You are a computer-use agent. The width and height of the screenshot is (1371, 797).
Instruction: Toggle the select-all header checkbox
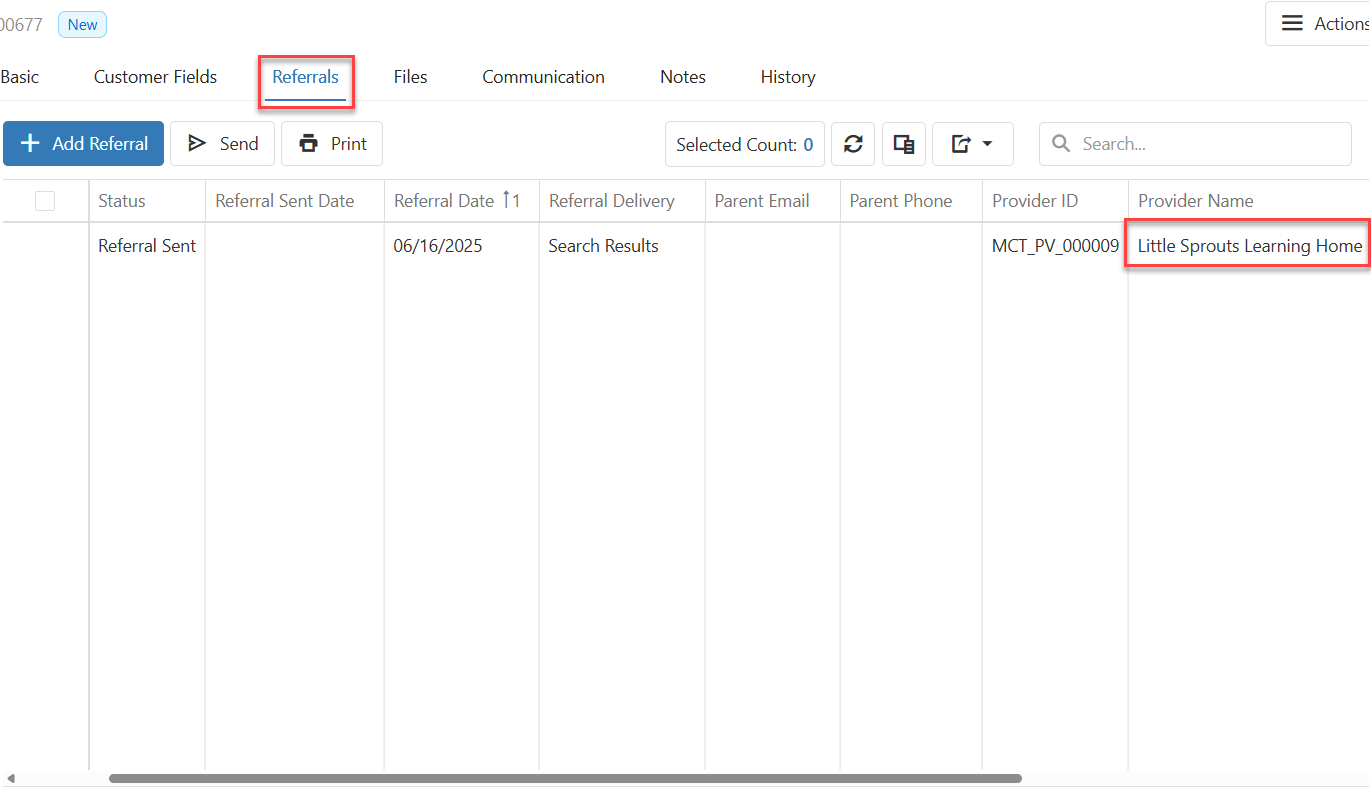pos(45,201)
